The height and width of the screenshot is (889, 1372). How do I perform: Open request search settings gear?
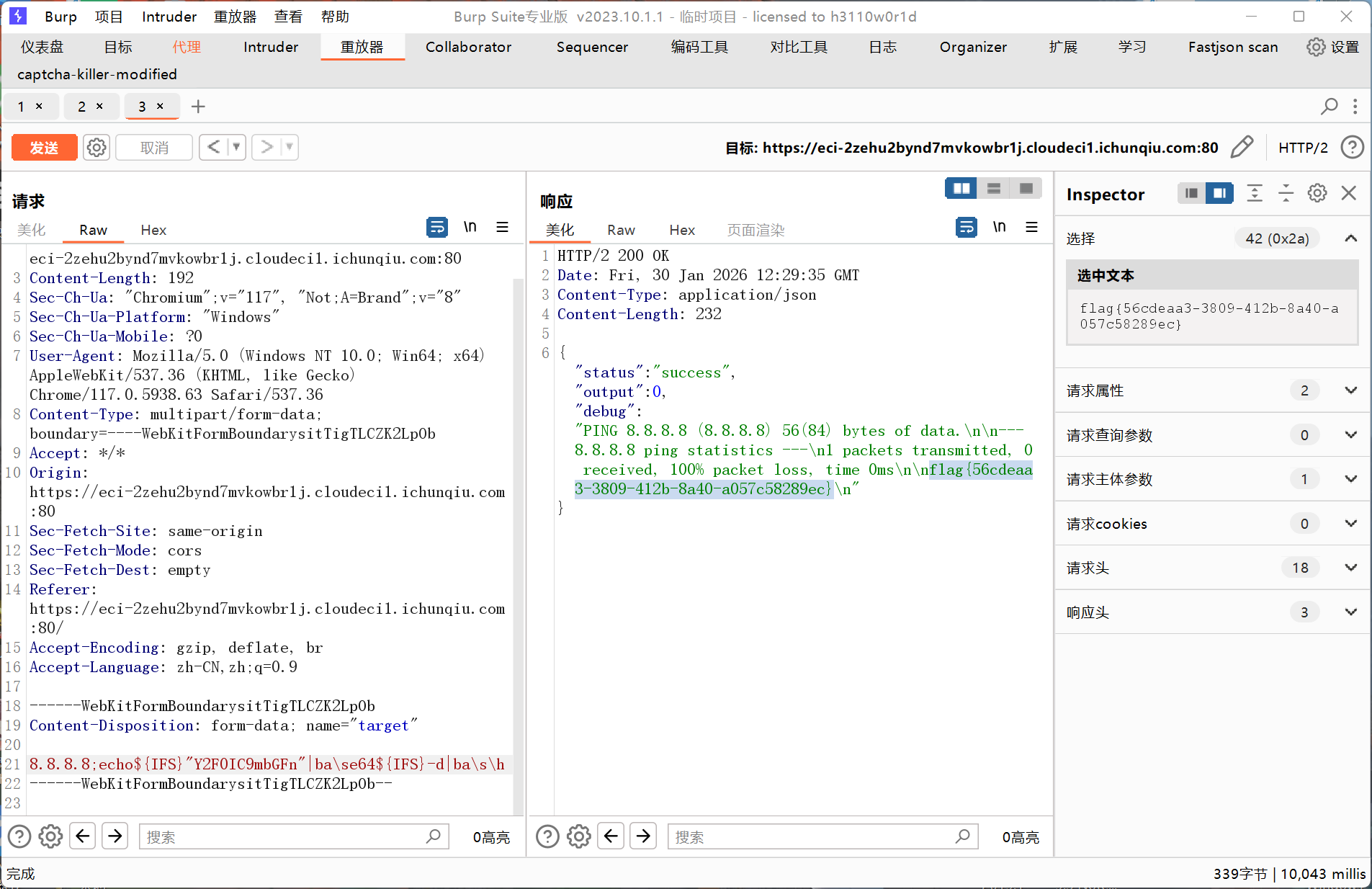pos(50,836)
